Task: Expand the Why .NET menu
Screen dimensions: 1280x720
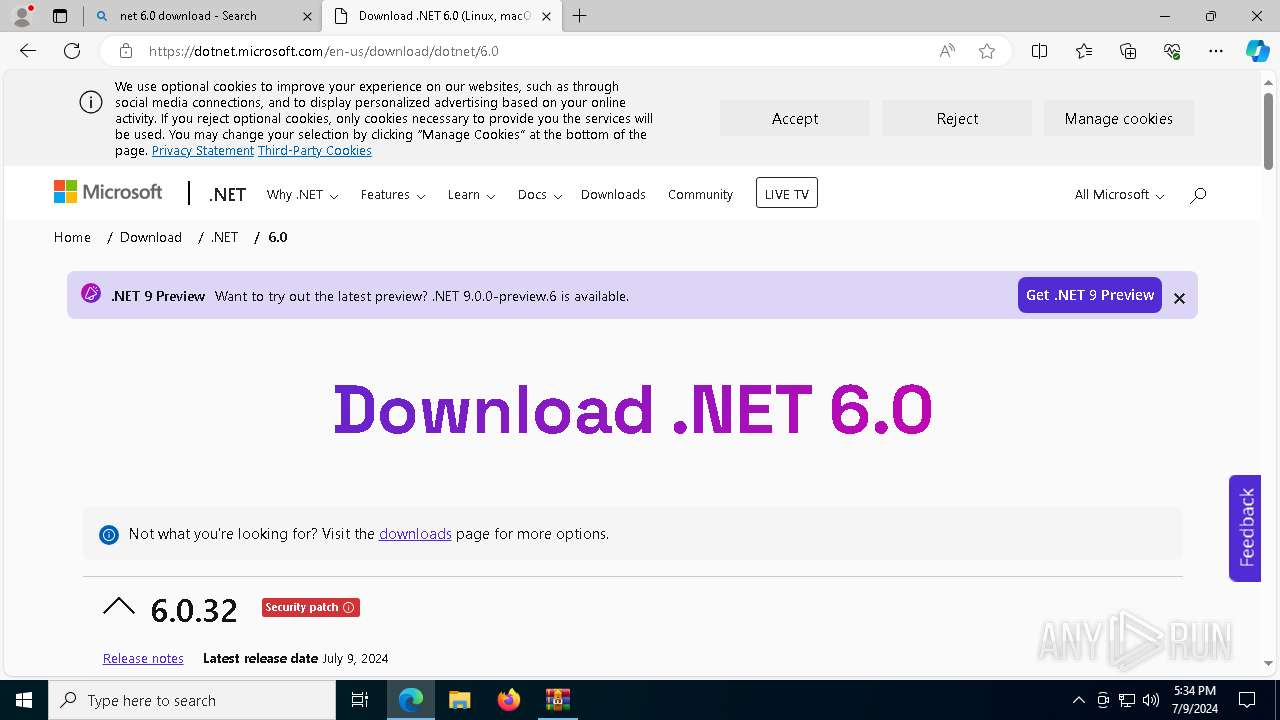Action: (302, 195)
